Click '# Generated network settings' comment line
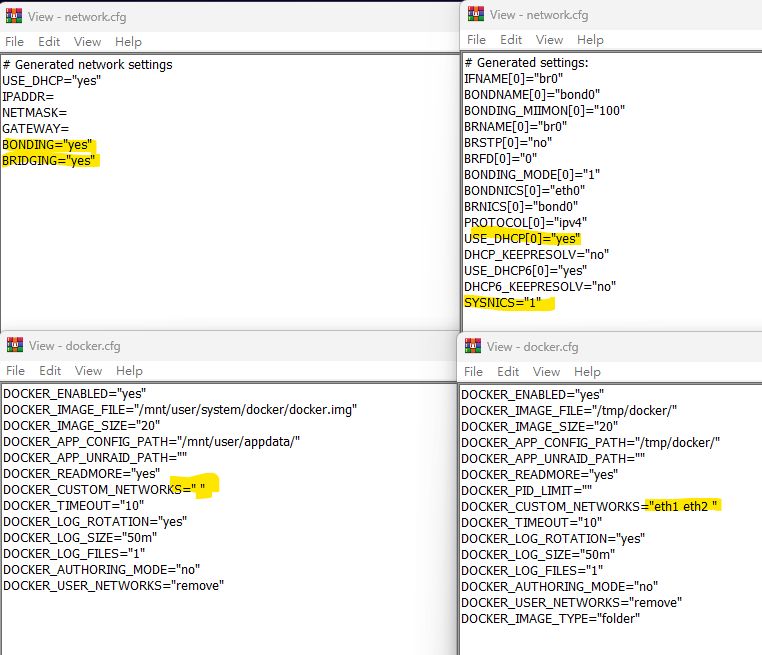 (87, 65)
